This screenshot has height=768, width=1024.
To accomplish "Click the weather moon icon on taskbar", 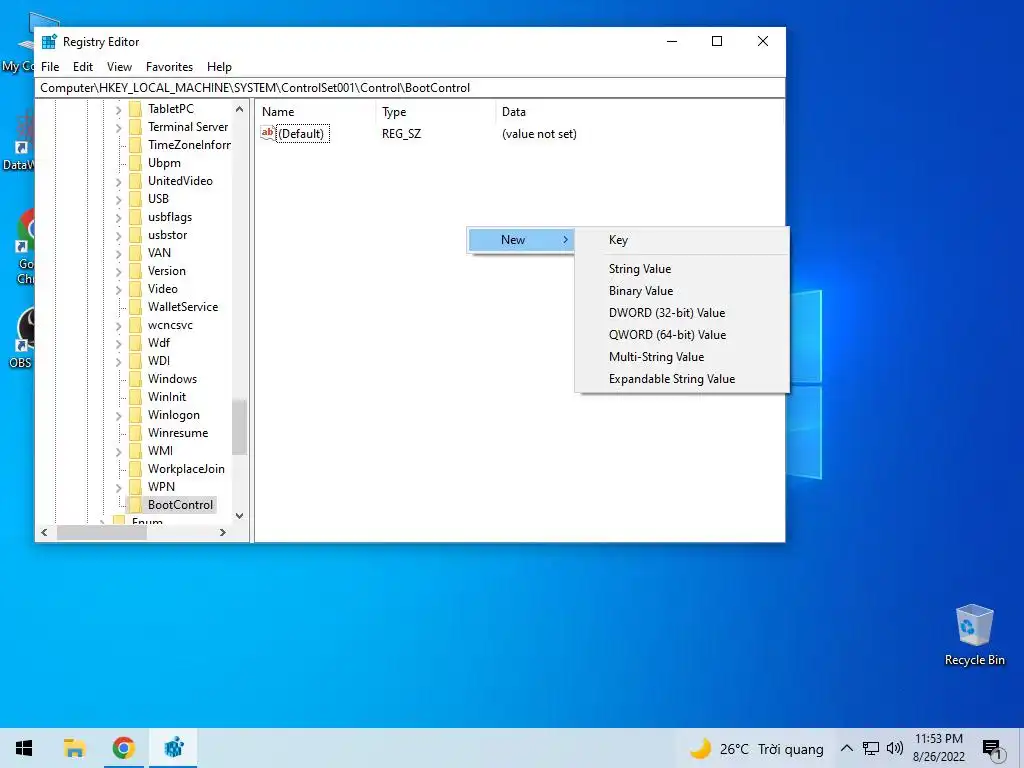I will click(x=700, y=748).
